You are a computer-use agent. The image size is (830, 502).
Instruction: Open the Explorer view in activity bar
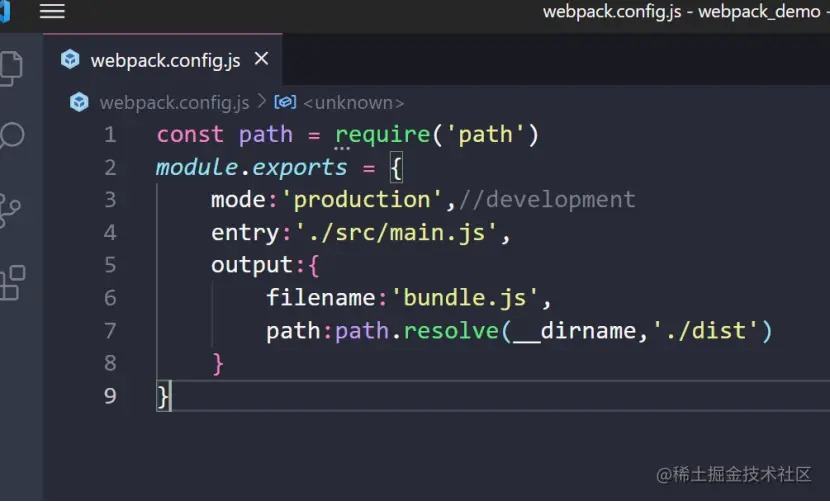click(12, 68)
